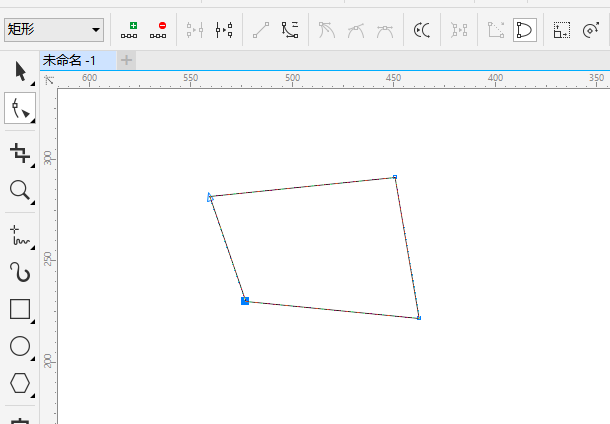Click the Delete Nodes icon

tap(158, 30)
